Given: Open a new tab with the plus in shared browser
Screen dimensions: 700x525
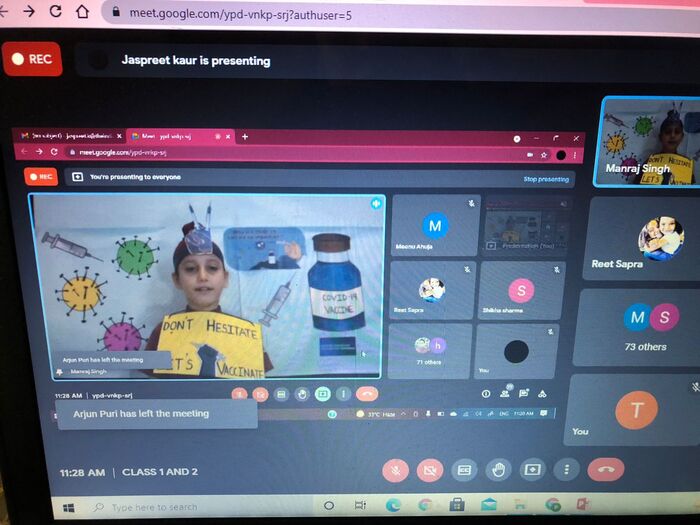Looking at the screenshot, I should click(x=245, y=137).
